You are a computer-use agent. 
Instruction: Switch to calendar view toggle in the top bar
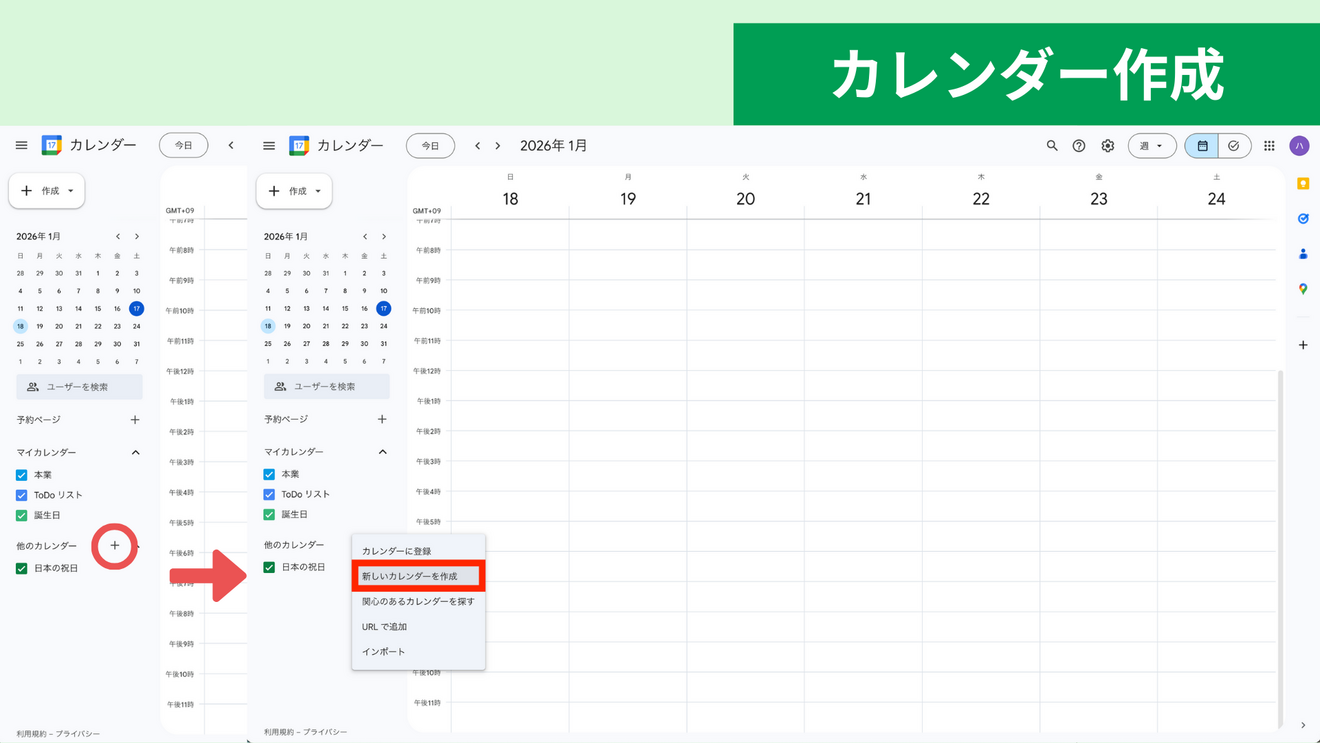(x=1202, y=146)
